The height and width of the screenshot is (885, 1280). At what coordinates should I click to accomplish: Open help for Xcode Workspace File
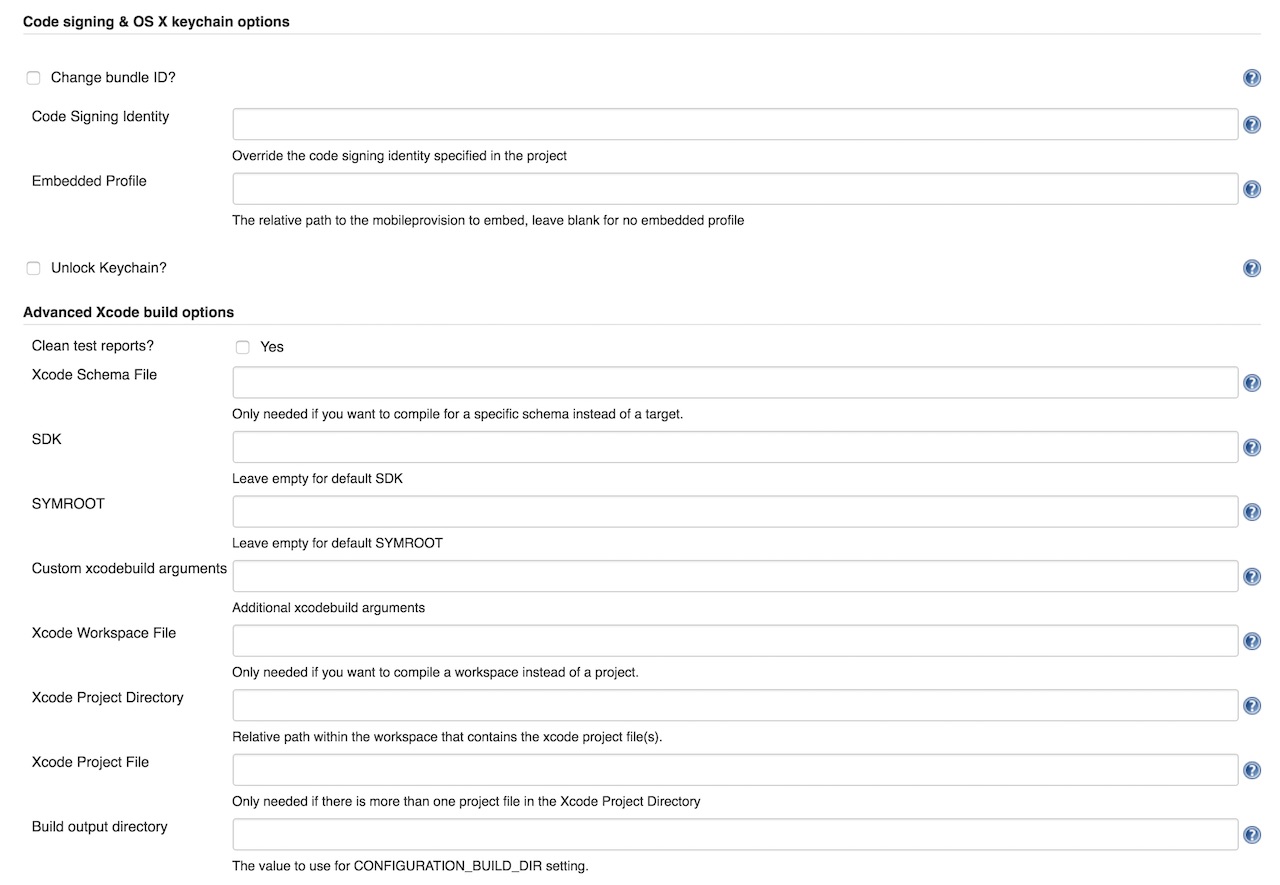(x=1251, y=641)
